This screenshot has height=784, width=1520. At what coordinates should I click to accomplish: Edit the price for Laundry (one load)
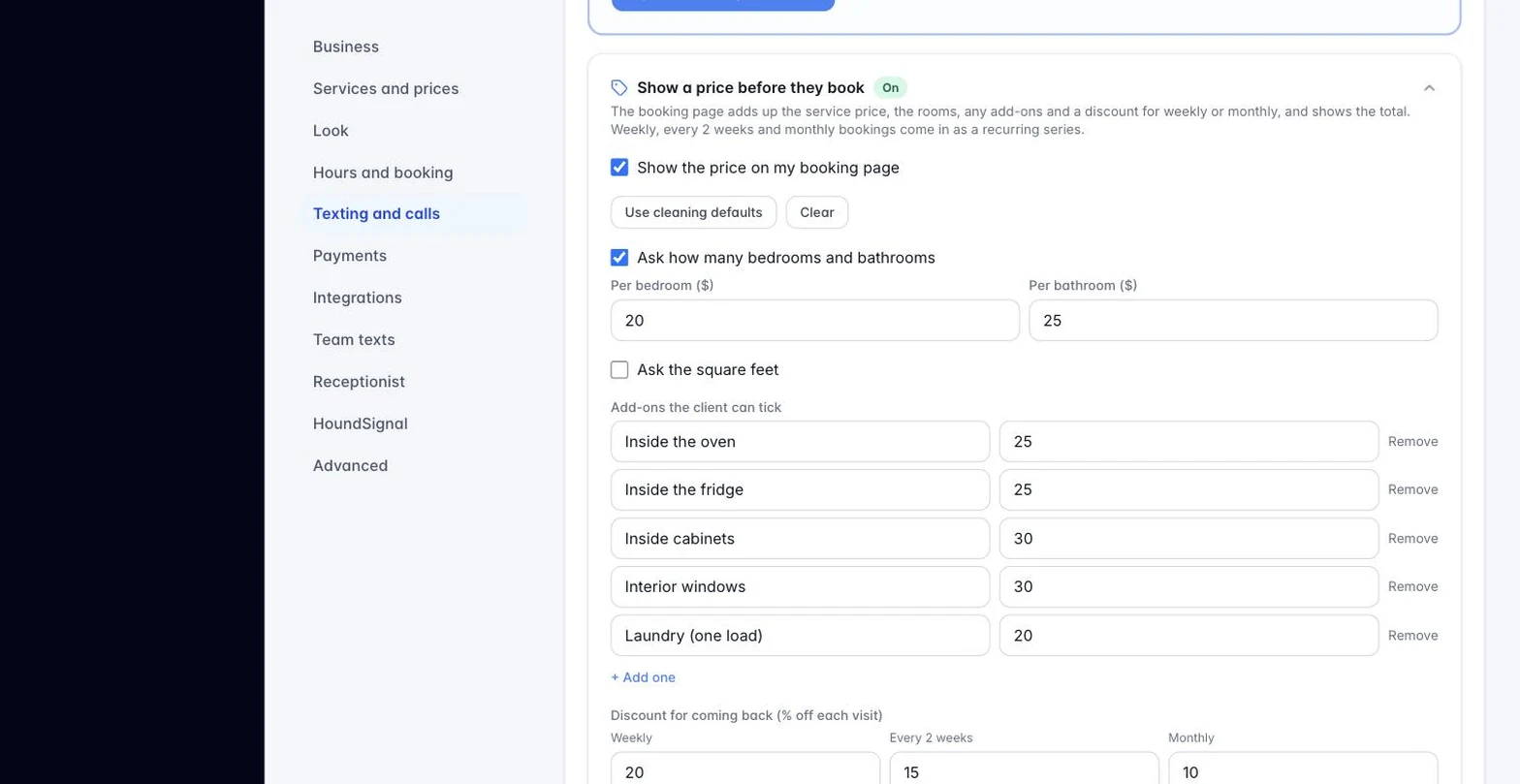click(1189, 636)
